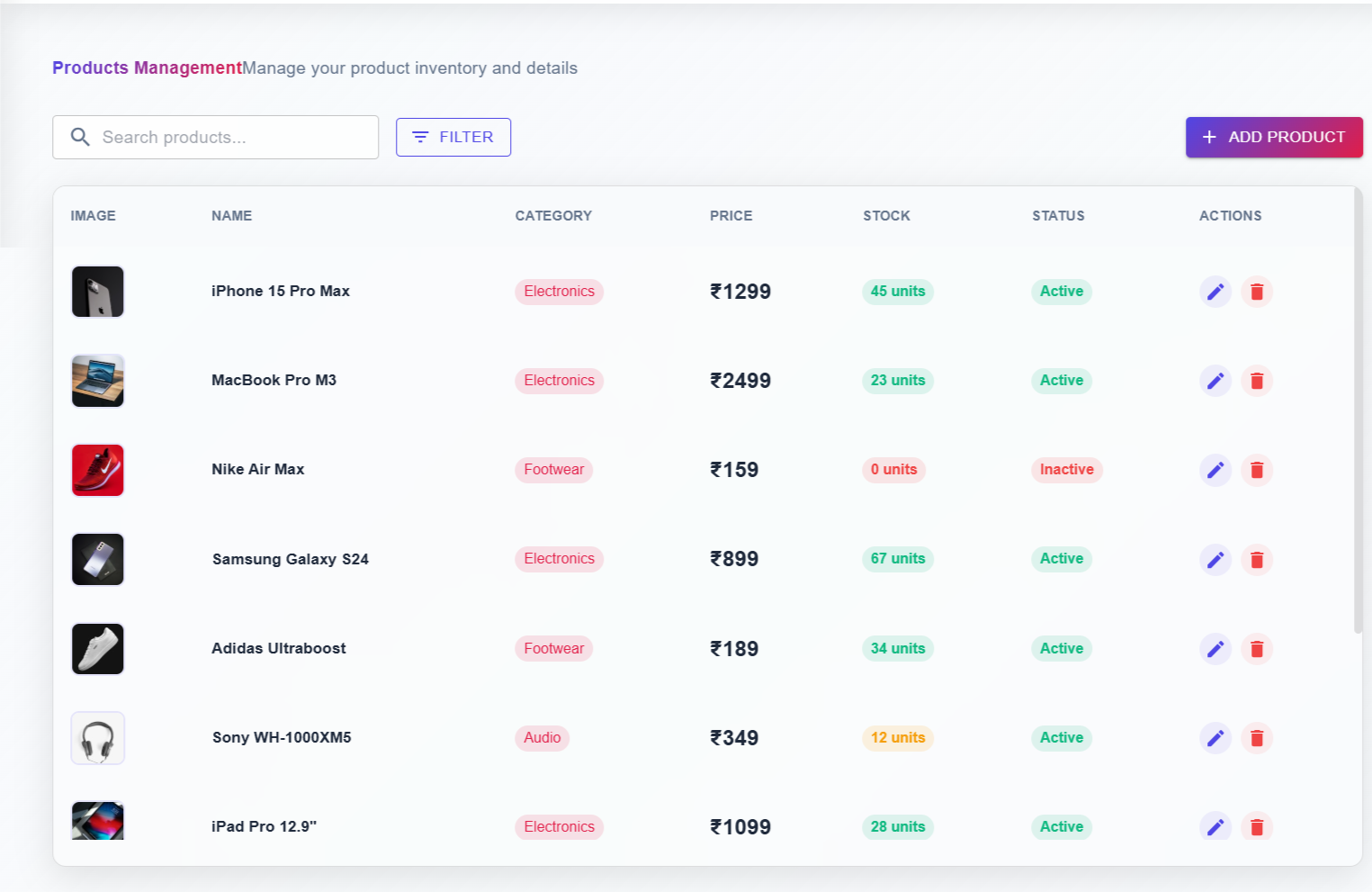Click edit pencil for MacBook Pro M3

click(x=1215, y=381)
